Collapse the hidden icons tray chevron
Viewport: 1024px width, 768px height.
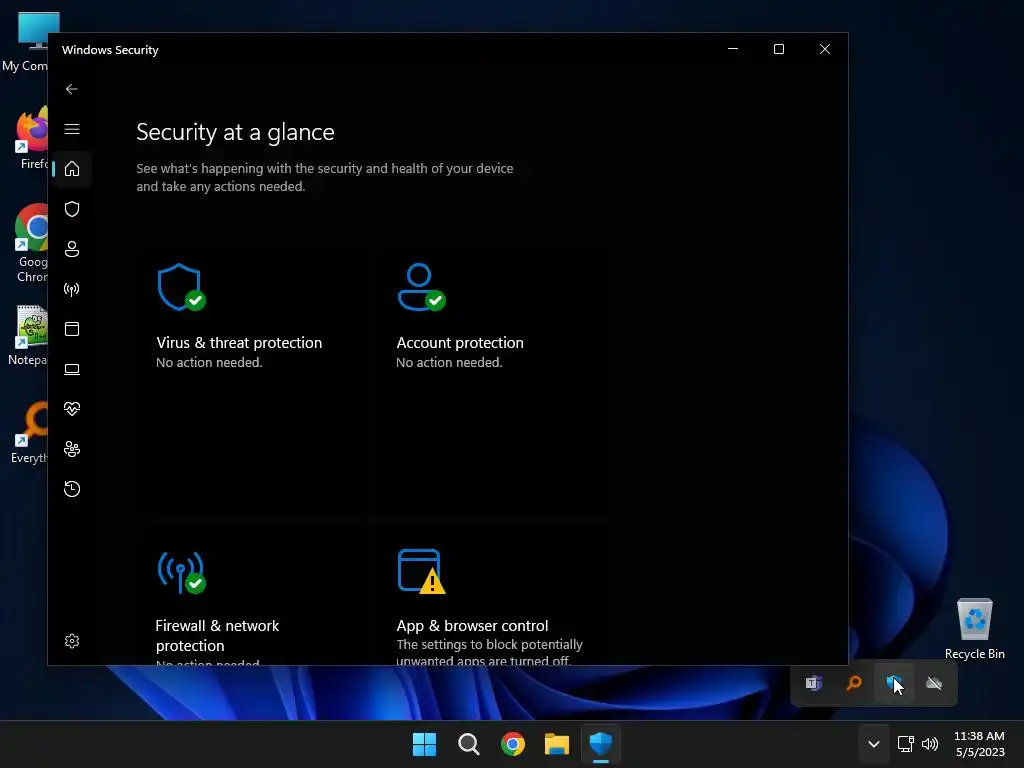tap(874, 744)
